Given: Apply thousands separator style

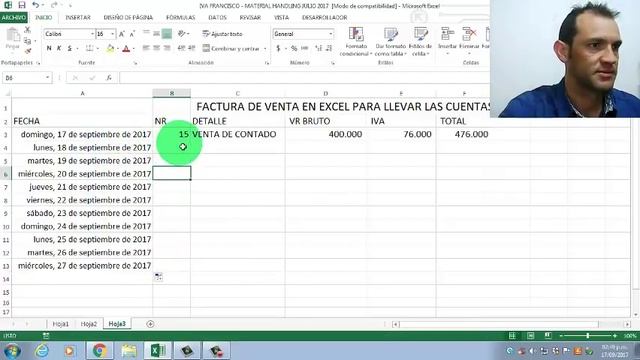Looking at the screenshot, I should pos(304,49).
